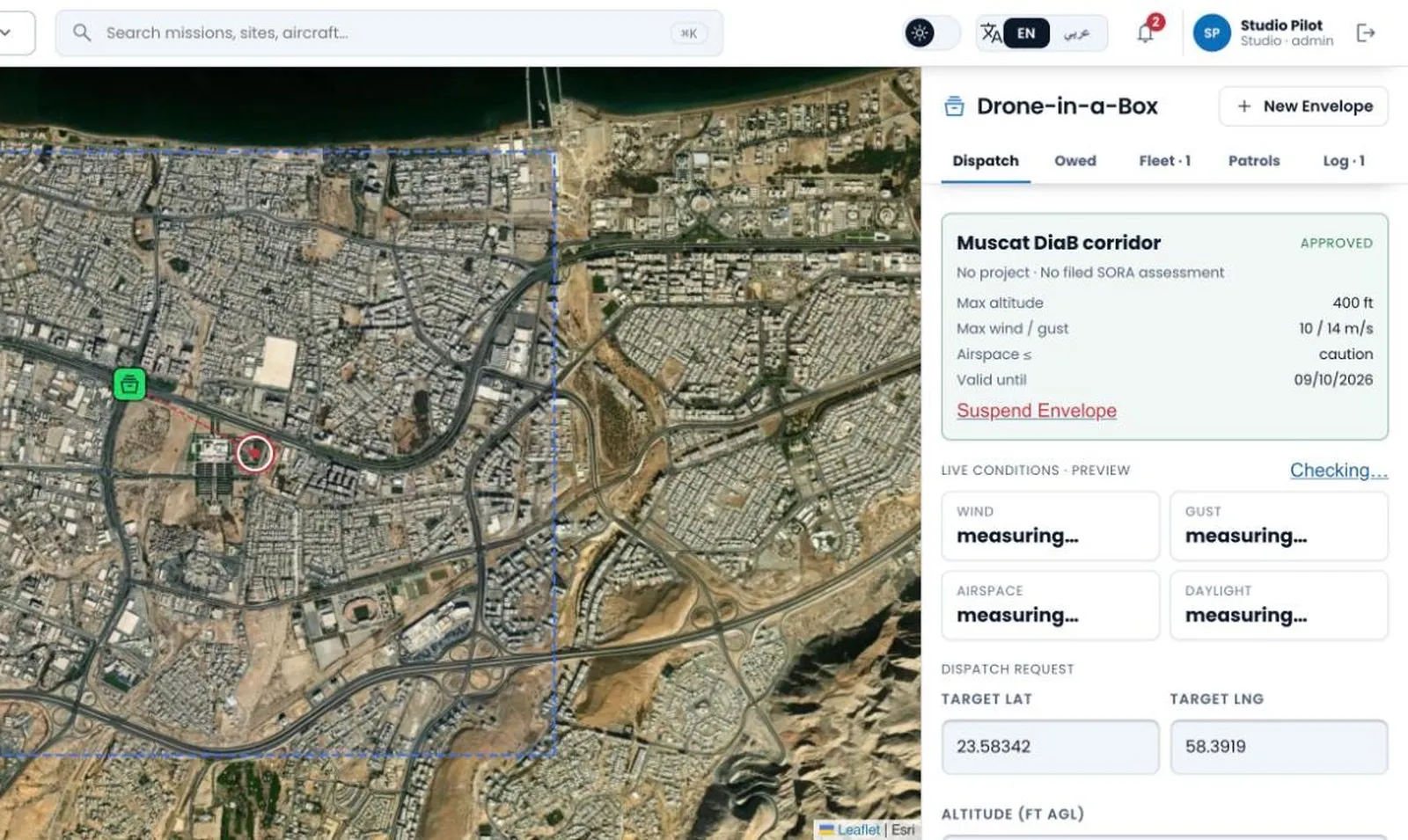Select EN language option
The width and height of the screenshot is (1408, 840).
[1026, 33]
